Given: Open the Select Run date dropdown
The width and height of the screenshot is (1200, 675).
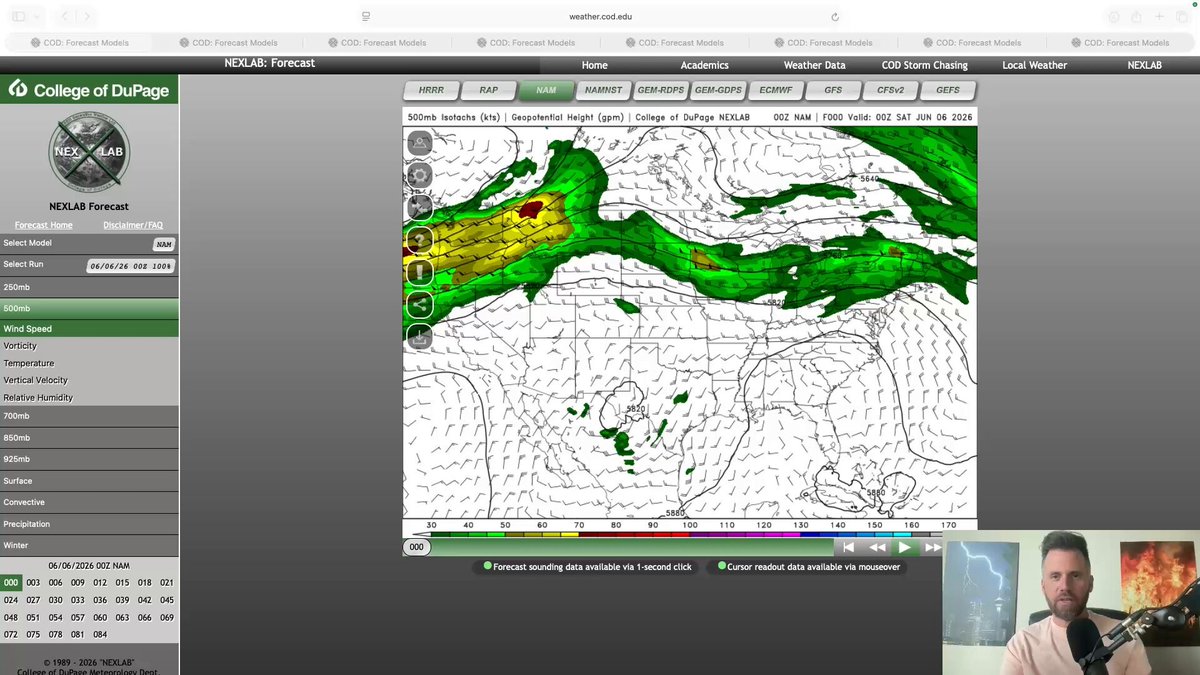Looking at the screenshot, I should coord(130,266).
